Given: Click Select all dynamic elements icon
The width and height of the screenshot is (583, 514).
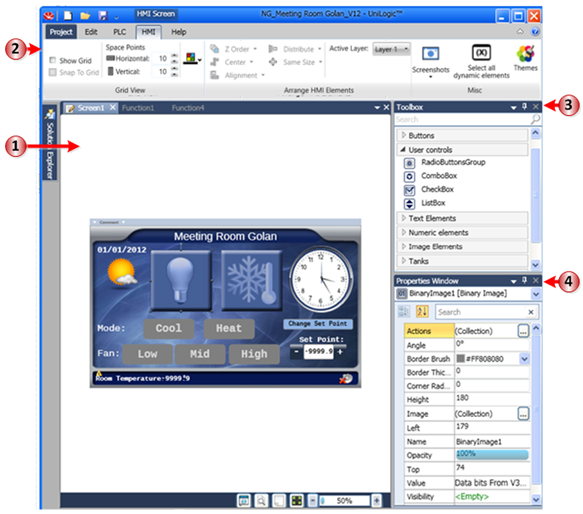Looking at the screenshot, I should pos(481,52).
